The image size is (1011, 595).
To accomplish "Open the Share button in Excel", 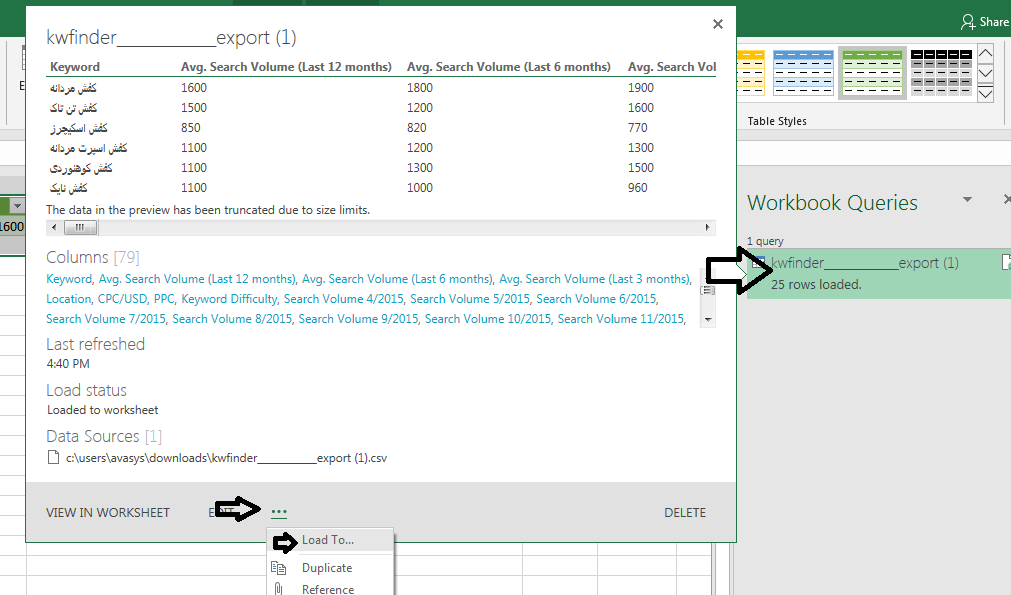I will (984, 22).
